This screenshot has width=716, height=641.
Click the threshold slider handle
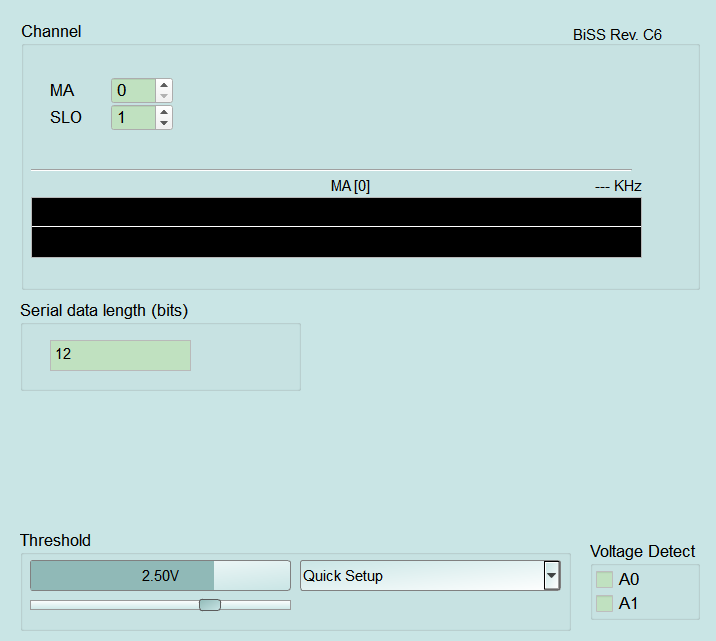tap(210, 605)
